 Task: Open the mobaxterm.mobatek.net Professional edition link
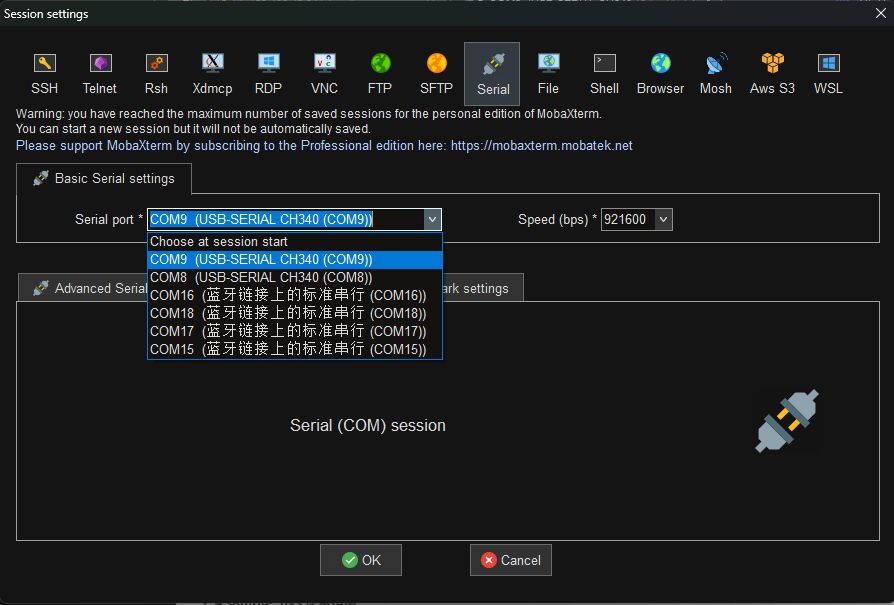pos(542,145)
